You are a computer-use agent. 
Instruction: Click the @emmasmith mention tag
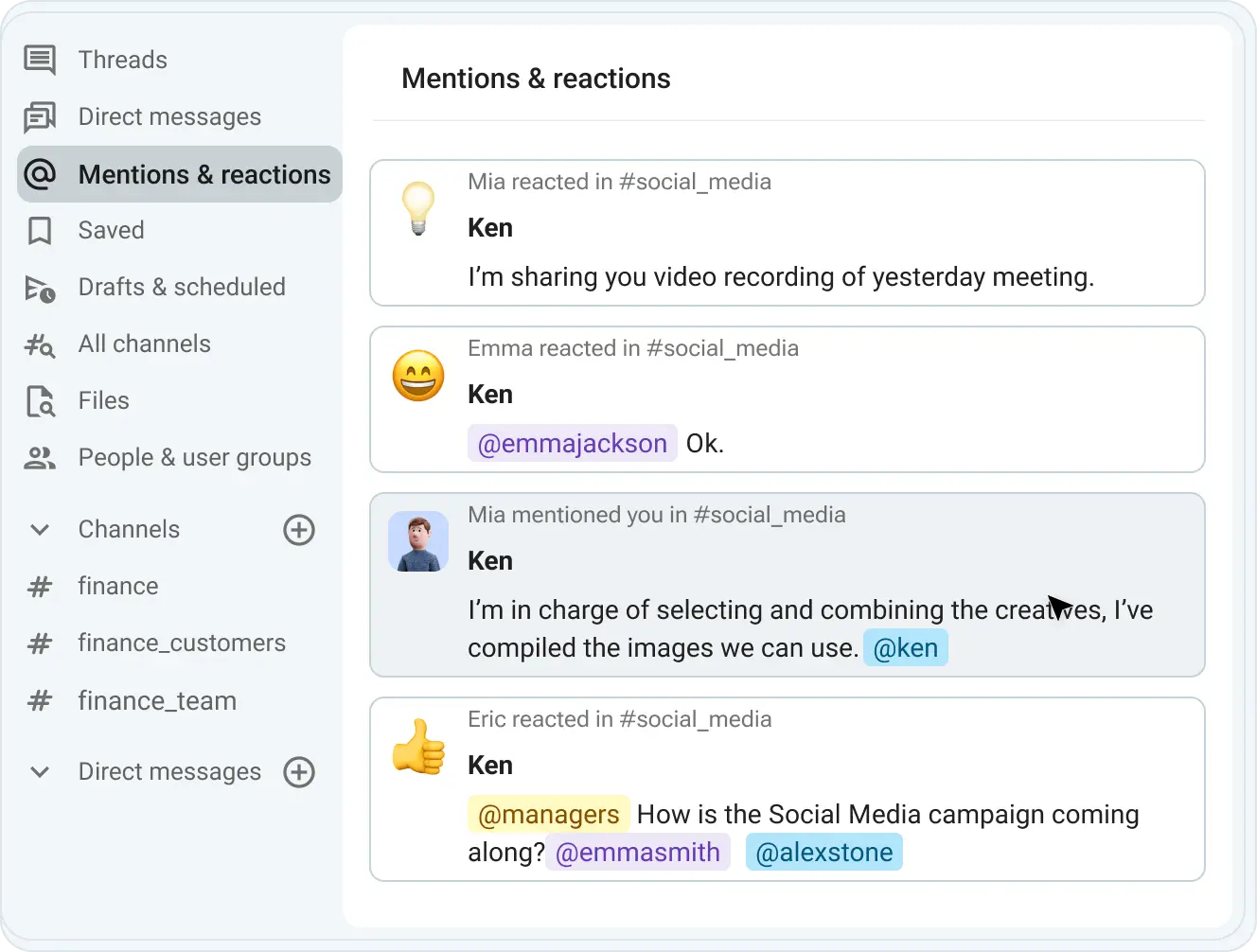(x=638, y=852)
